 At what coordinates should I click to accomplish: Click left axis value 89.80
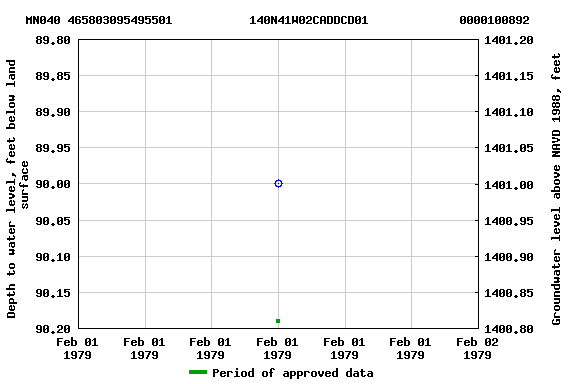(53, 40)
